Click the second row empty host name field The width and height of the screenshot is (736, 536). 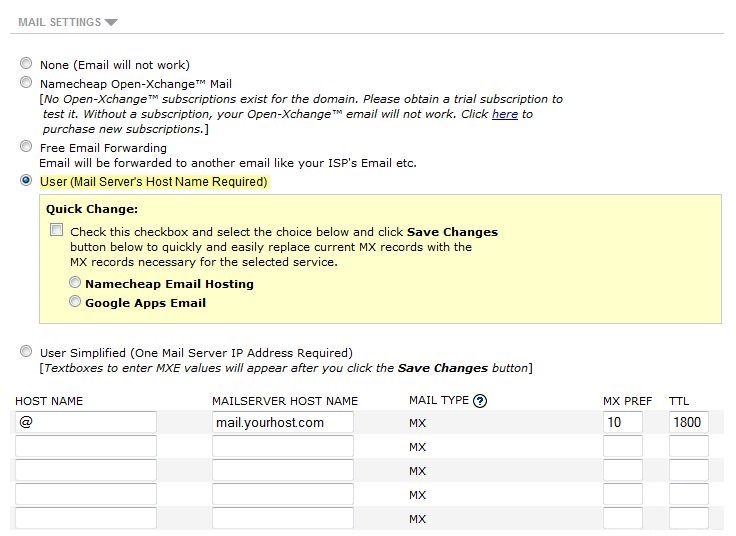click(x=86, y=446)
